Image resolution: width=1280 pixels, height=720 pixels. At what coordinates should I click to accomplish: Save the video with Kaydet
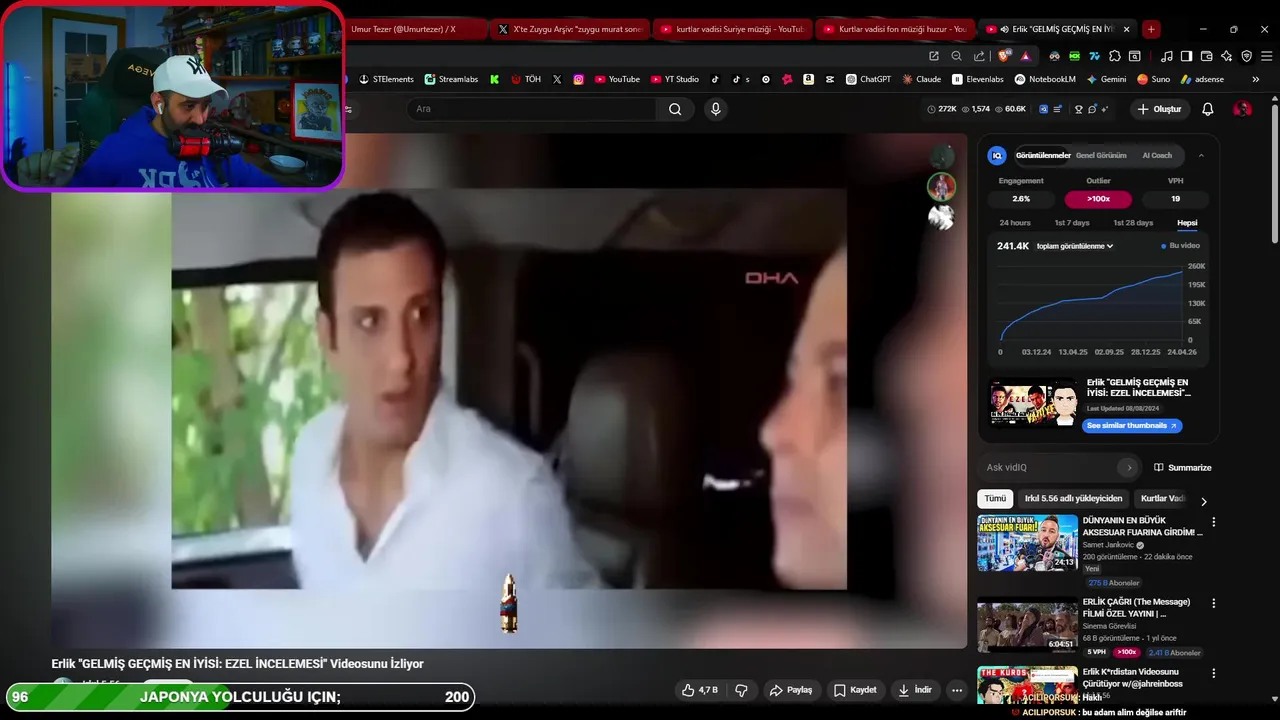point(855,690)
